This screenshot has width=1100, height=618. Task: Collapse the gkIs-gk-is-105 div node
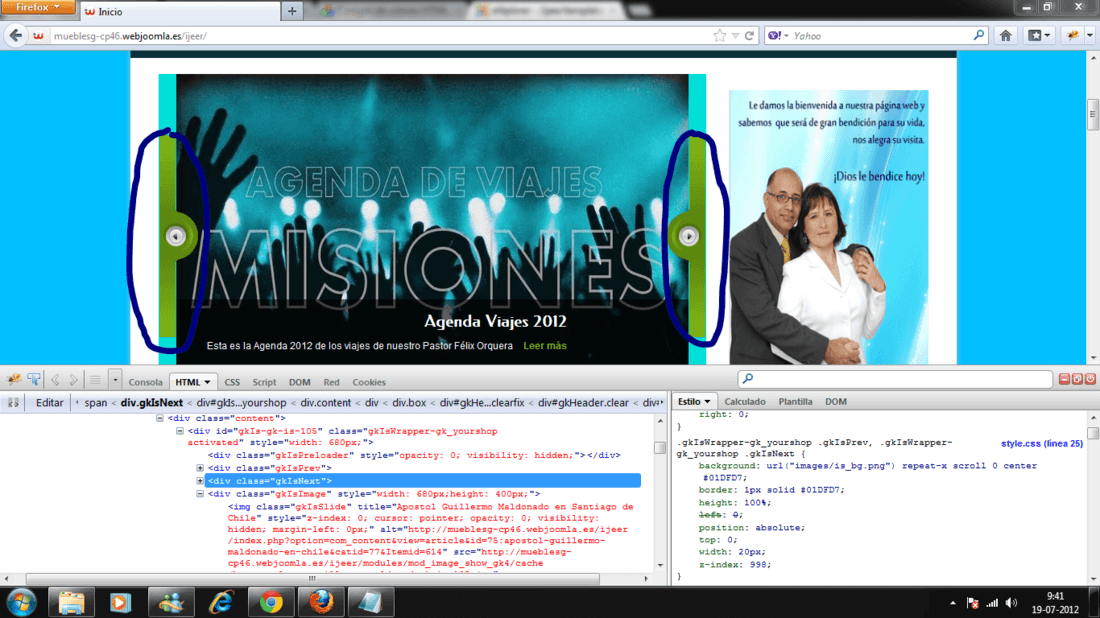[x=180, y=431]
